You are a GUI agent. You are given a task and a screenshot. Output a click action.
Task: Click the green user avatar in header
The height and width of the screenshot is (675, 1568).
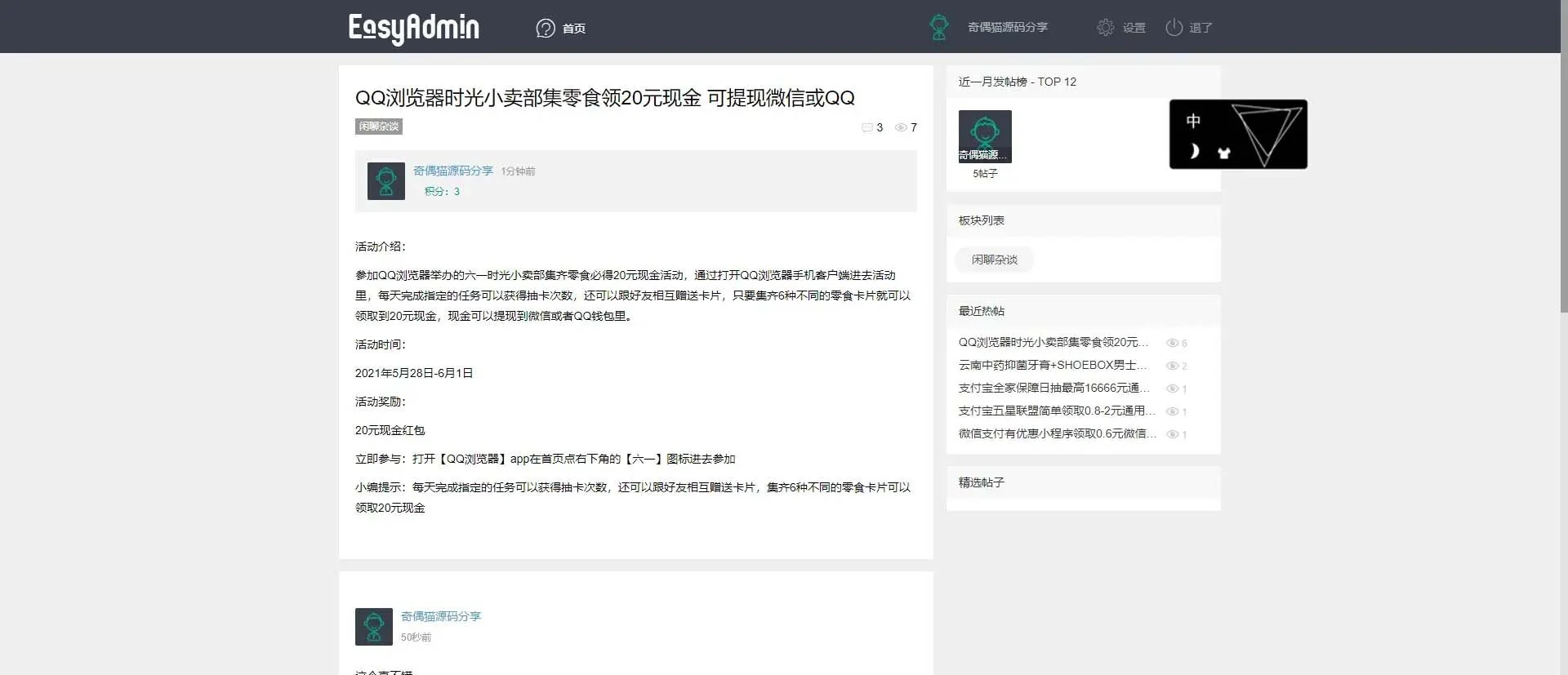[x=939, y=27]
